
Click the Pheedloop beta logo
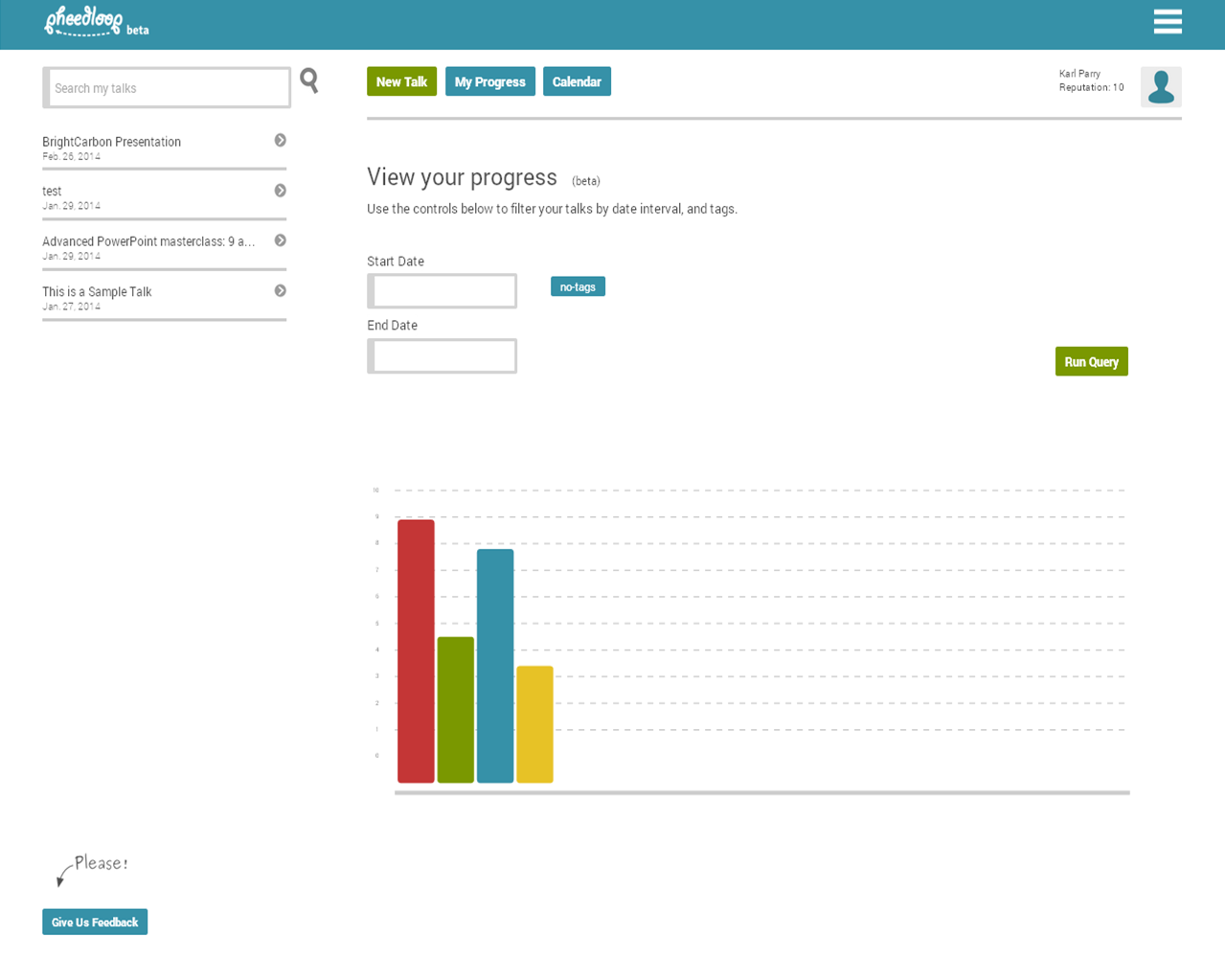pyautogui.click(x=96, y=23)
